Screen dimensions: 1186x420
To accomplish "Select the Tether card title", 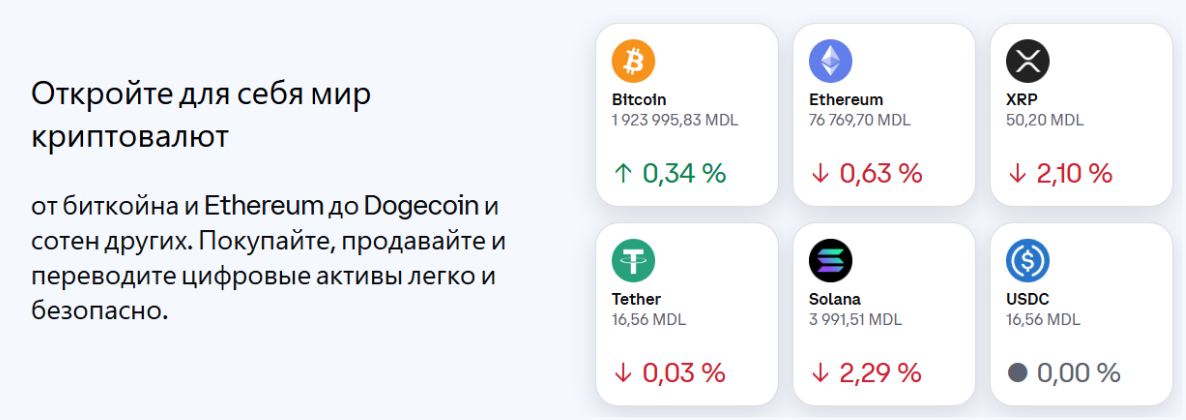I will pyautogui.click(x=636, y=299).
